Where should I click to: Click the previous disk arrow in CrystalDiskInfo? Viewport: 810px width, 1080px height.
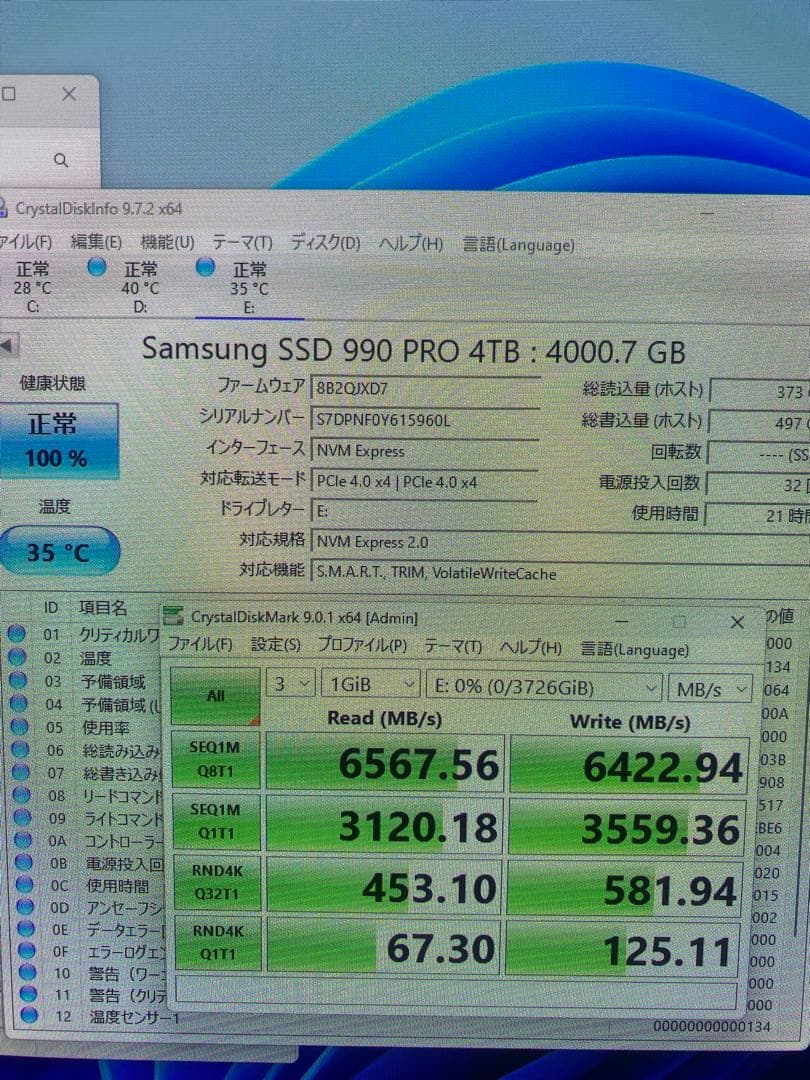8,344
